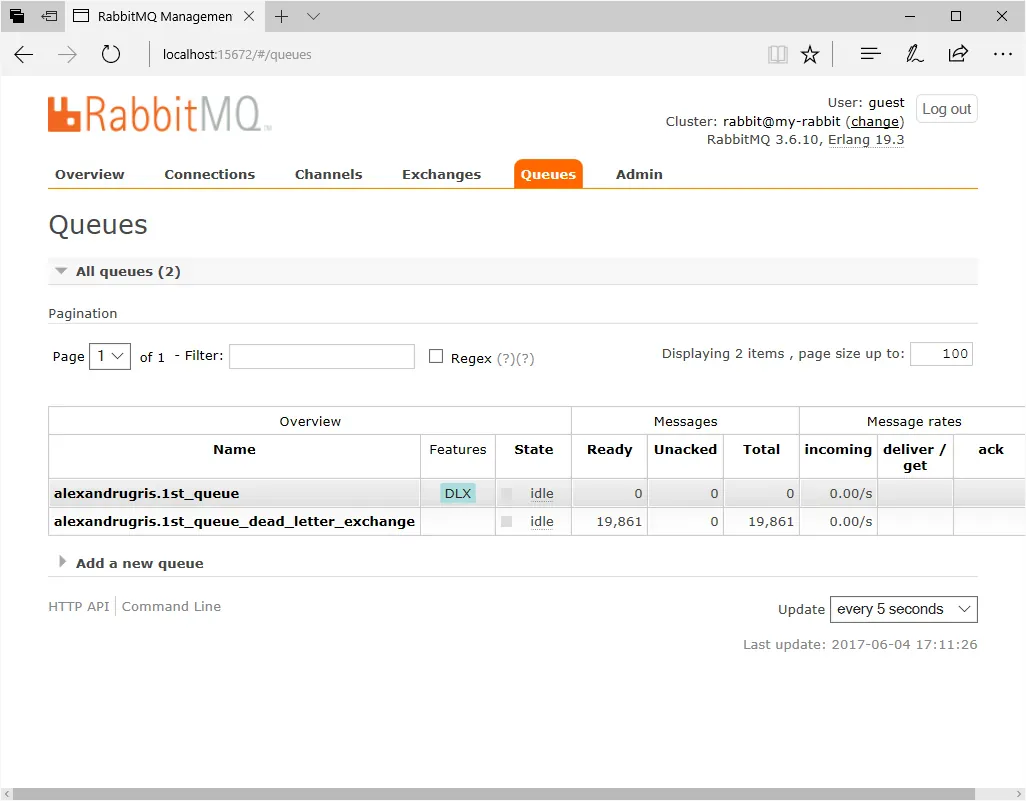
Task: Switch to the Connections tab
Action: pos(209,175)
